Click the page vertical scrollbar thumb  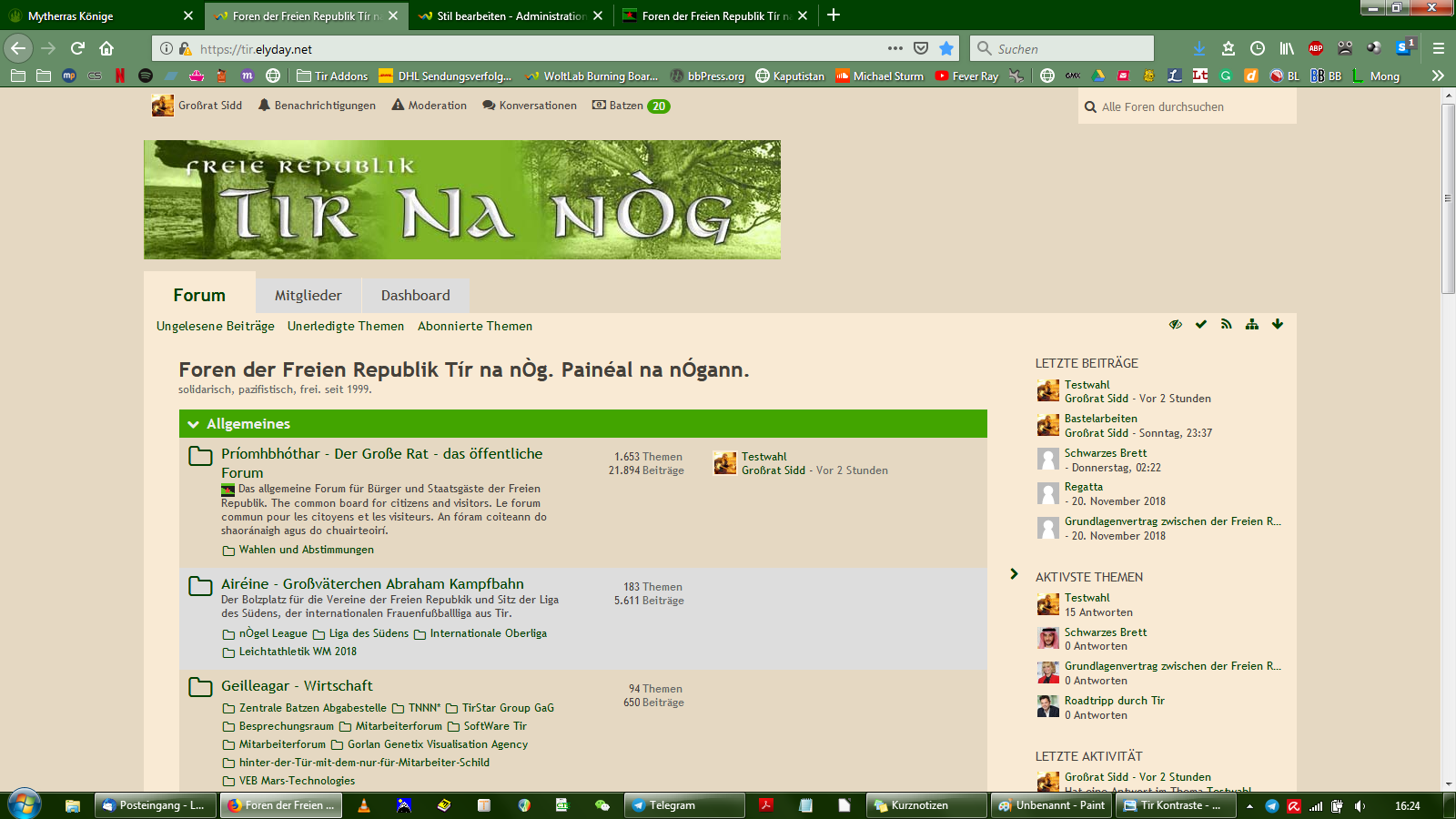[1448, 197]
